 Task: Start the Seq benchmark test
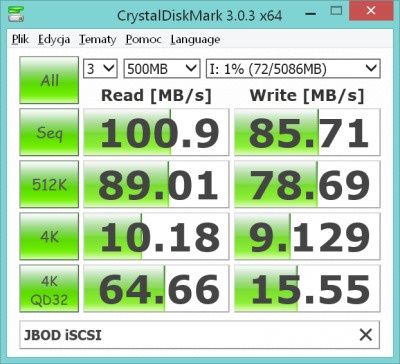coord(49,132)
